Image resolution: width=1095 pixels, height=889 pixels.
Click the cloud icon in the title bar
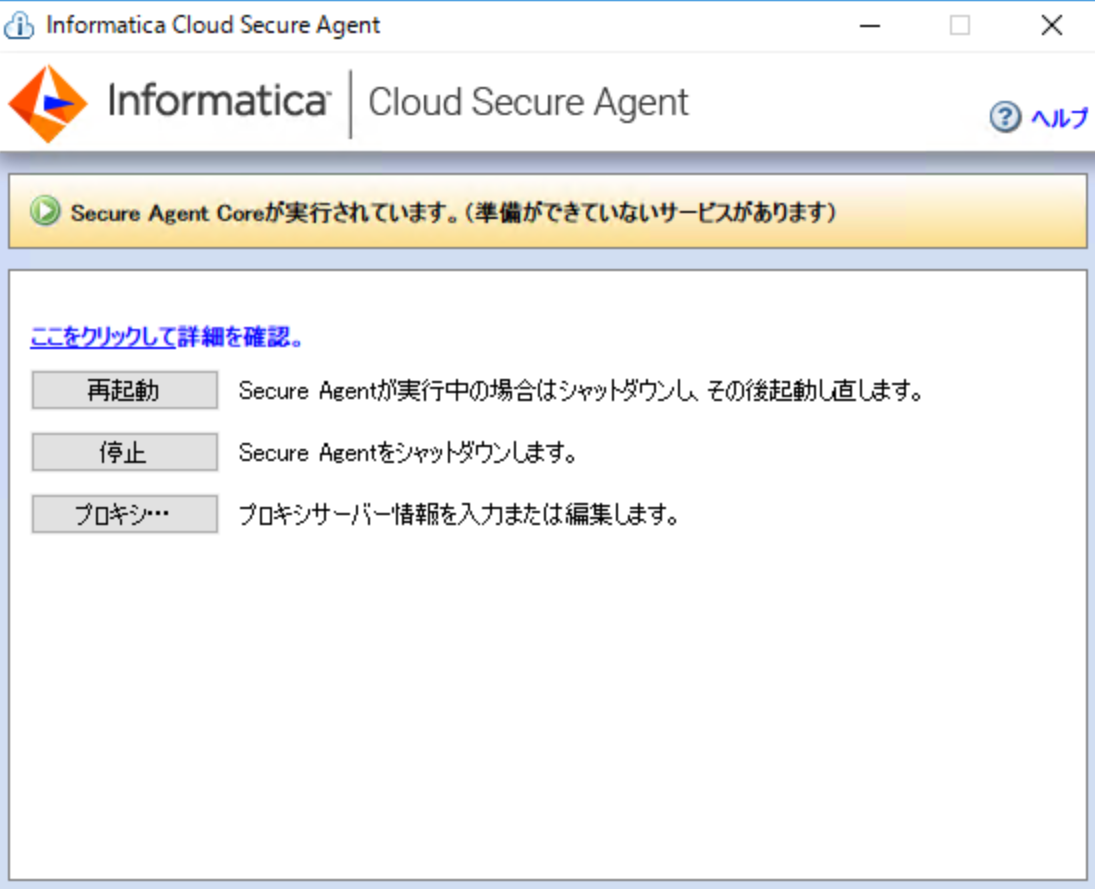point(18,24)
